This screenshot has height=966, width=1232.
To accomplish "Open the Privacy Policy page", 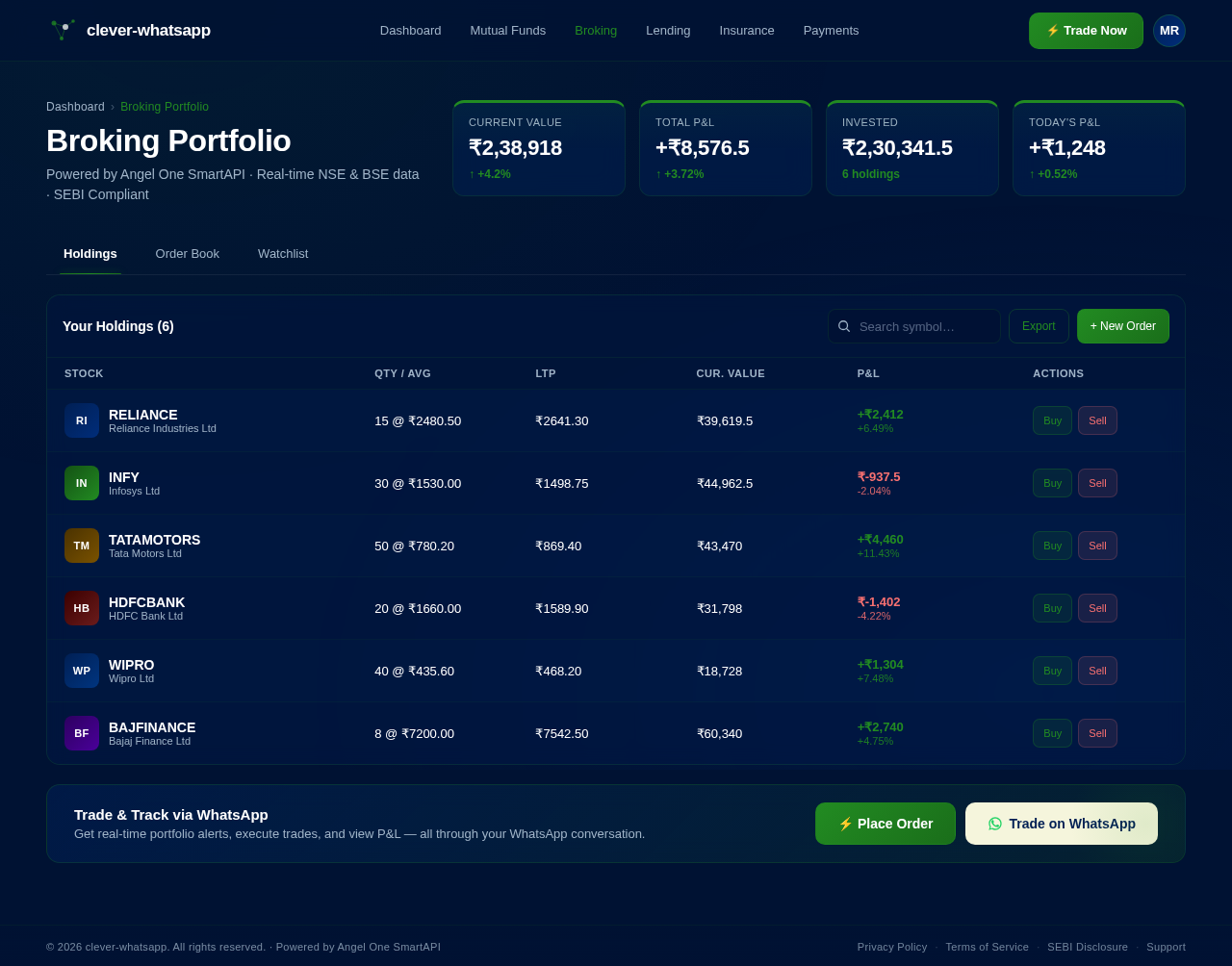I will point(892,947).
